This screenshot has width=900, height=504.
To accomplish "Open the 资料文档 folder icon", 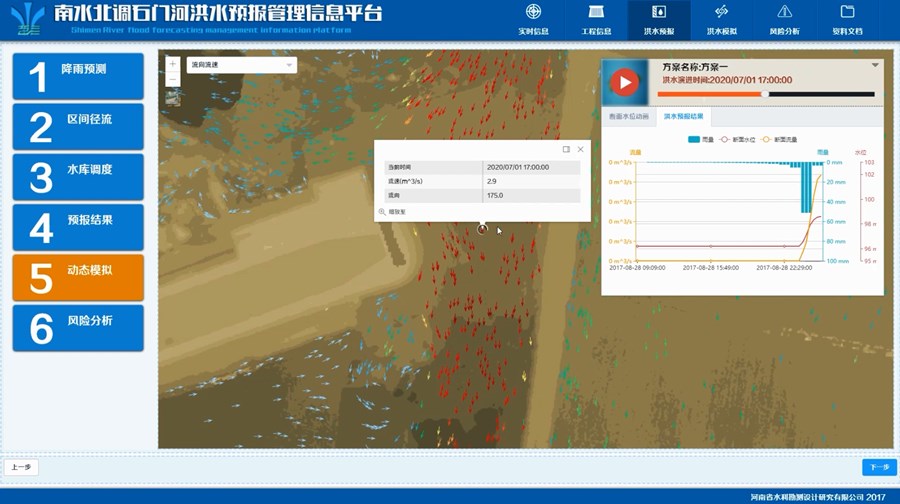I will tap(847, 13).
